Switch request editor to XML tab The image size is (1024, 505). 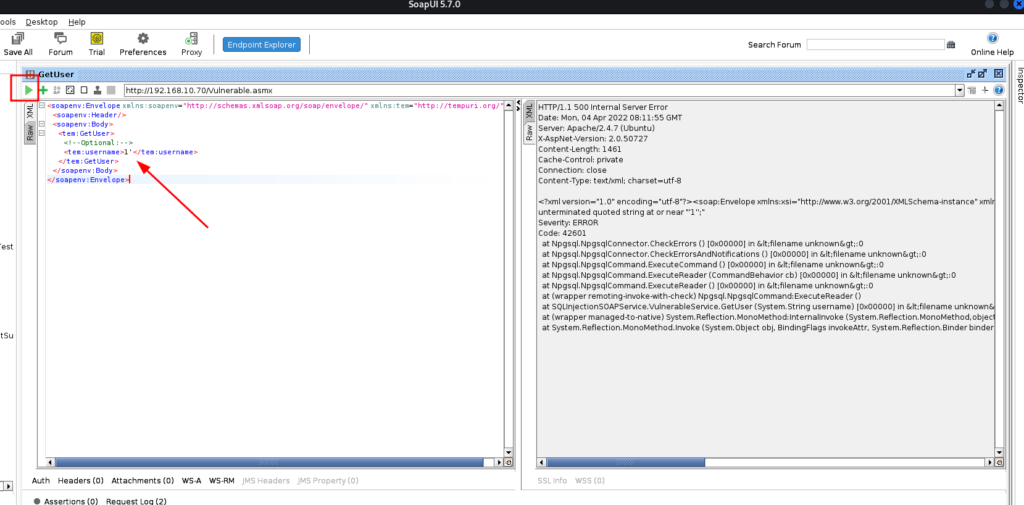[29, 112]
